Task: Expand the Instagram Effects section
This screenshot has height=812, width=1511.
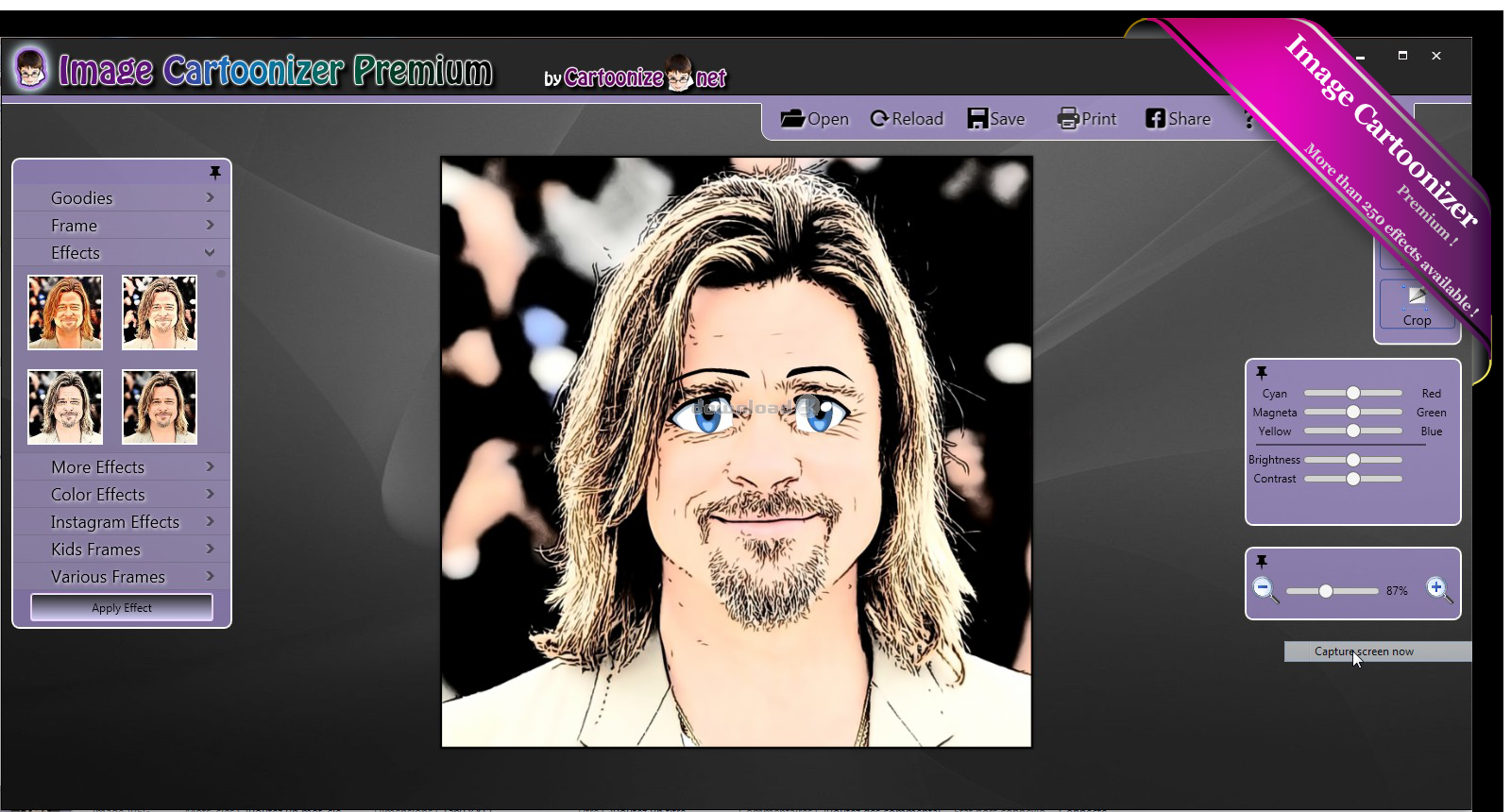Action: point(122,522)
